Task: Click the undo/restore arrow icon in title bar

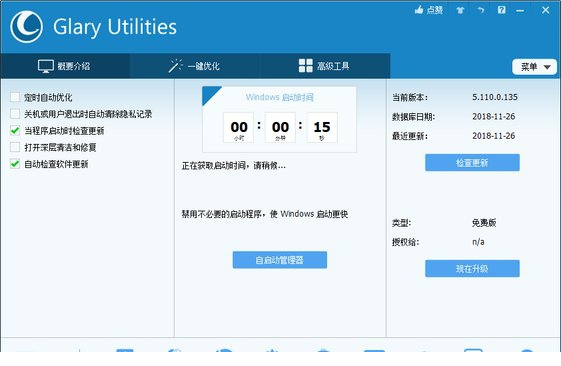Action: tap(481, 10)
